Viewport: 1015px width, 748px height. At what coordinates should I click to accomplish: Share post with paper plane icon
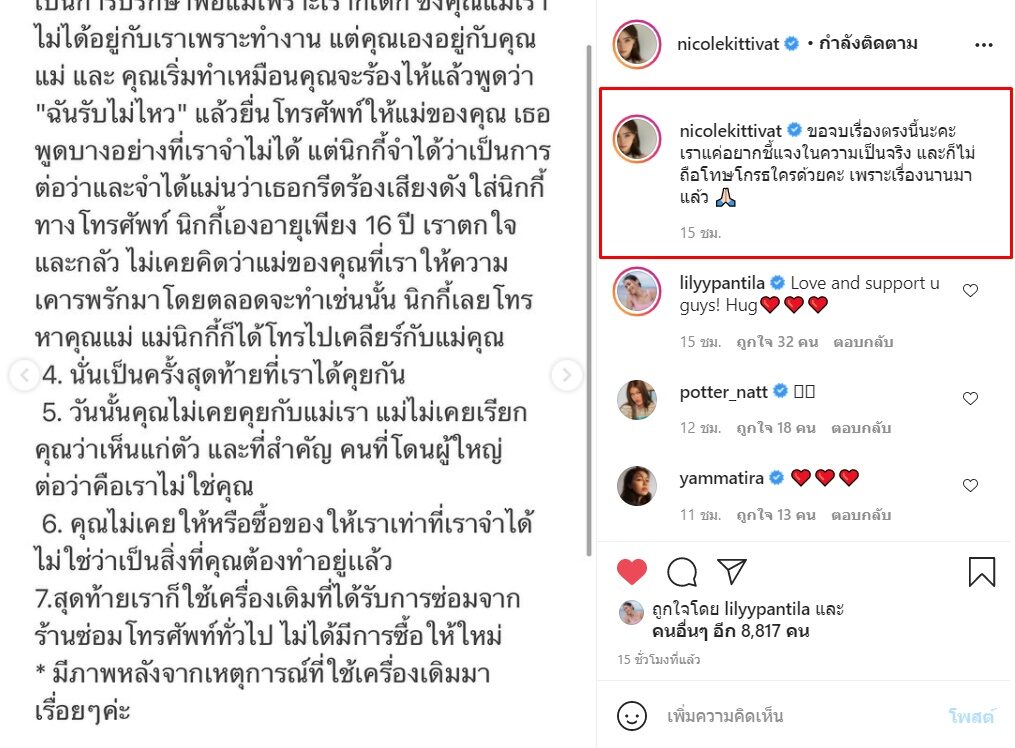click(732, 571)
